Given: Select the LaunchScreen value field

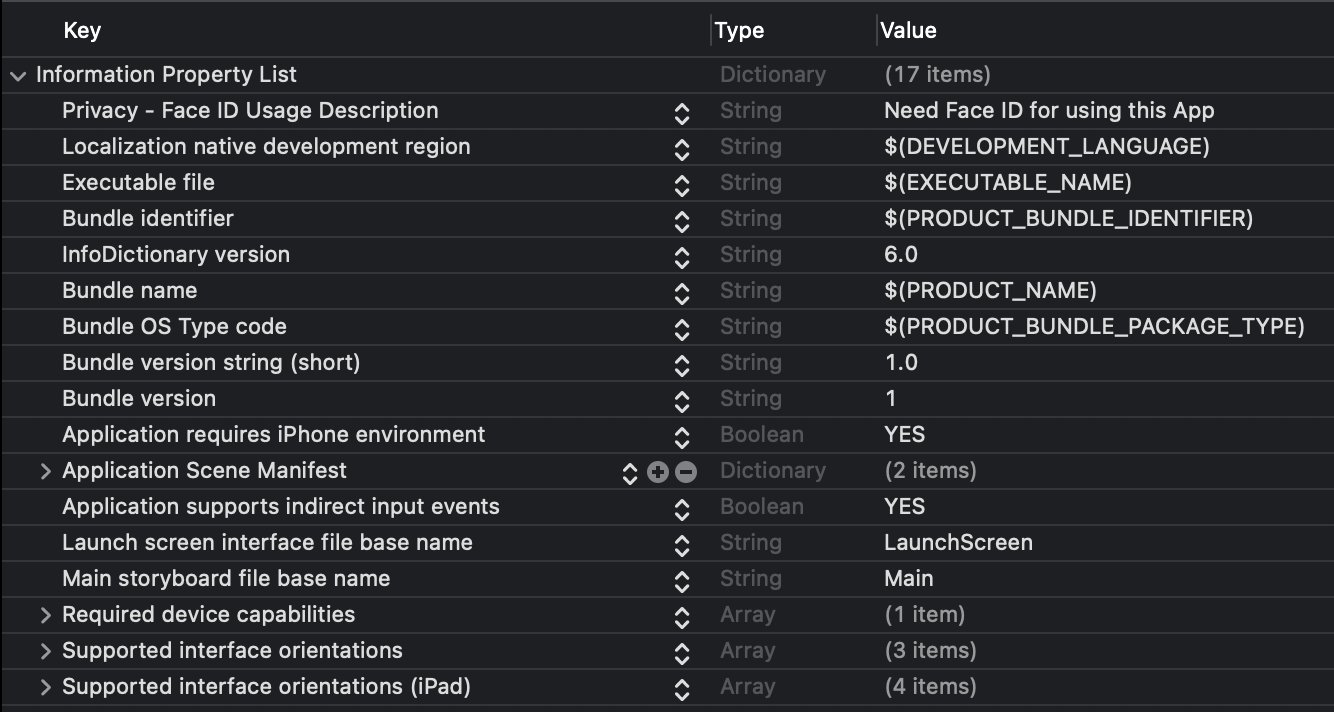Looking at the screenshot, I should 958,543.
